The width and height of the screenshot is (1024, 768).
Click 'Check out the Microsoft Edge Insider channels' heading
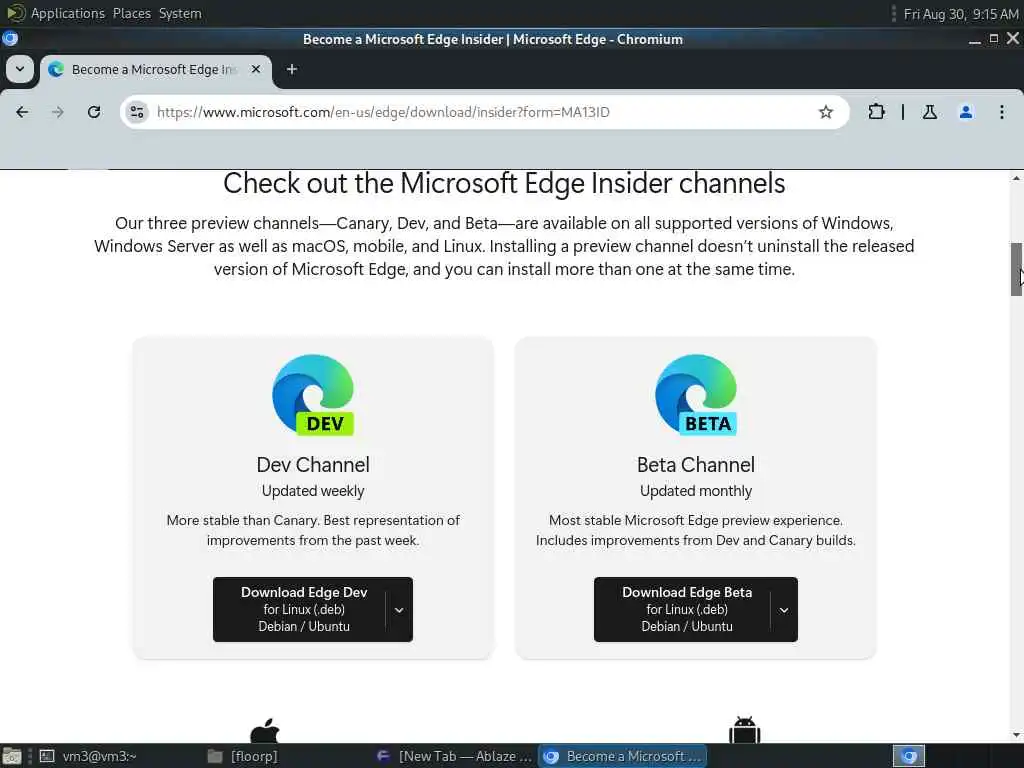pyautogui.click(x=504, y=184)
